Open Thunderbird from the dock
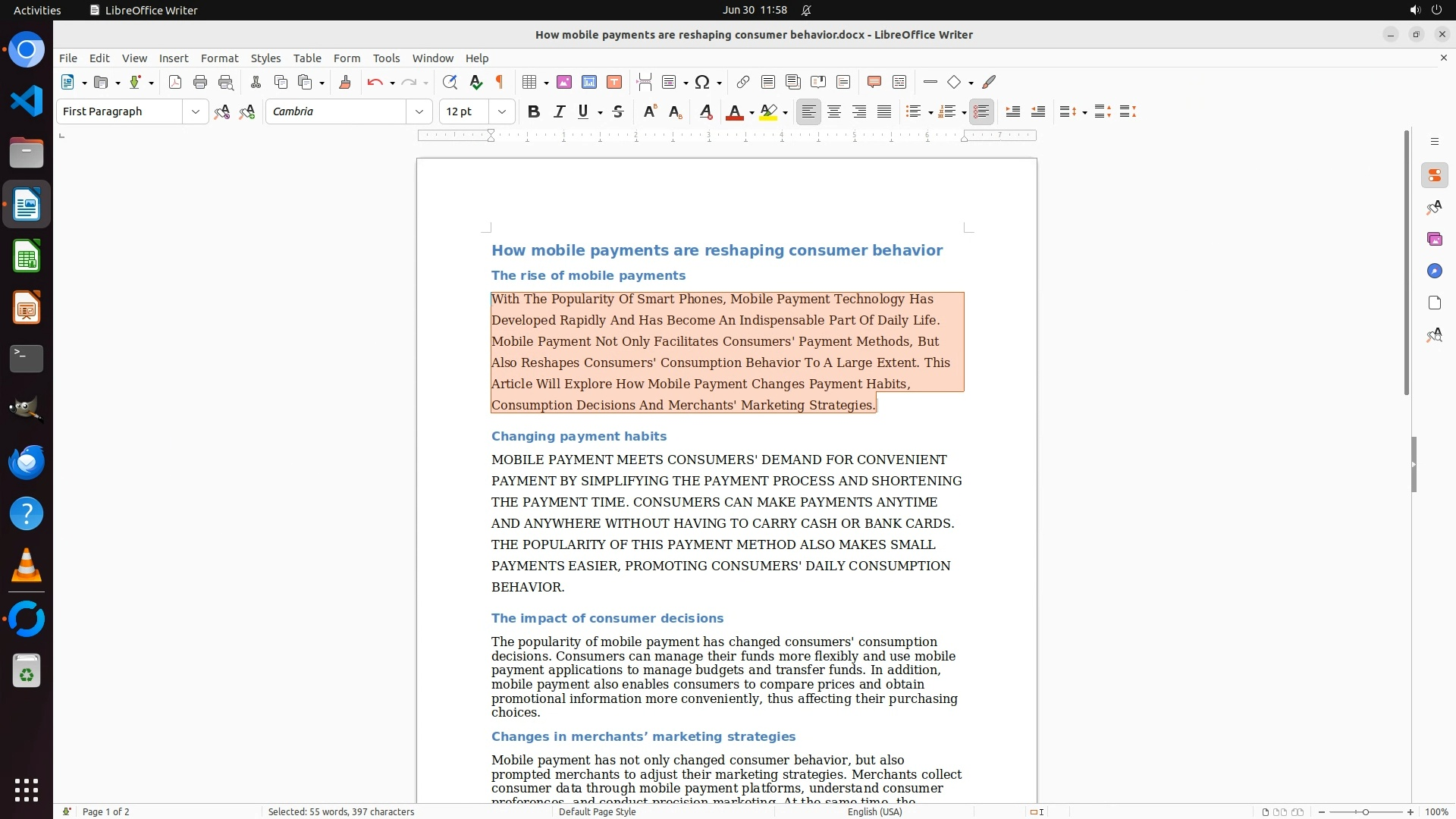 point(27,462)
